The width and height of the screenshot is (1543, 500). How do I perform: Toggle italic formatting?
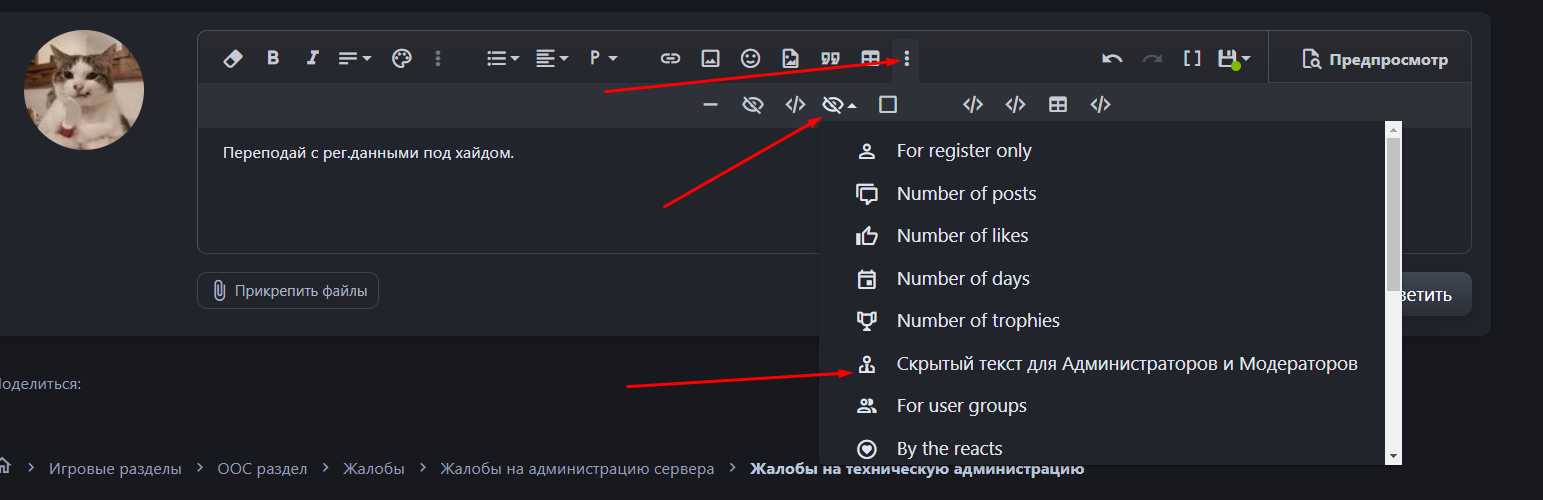[x=312, y=59]
